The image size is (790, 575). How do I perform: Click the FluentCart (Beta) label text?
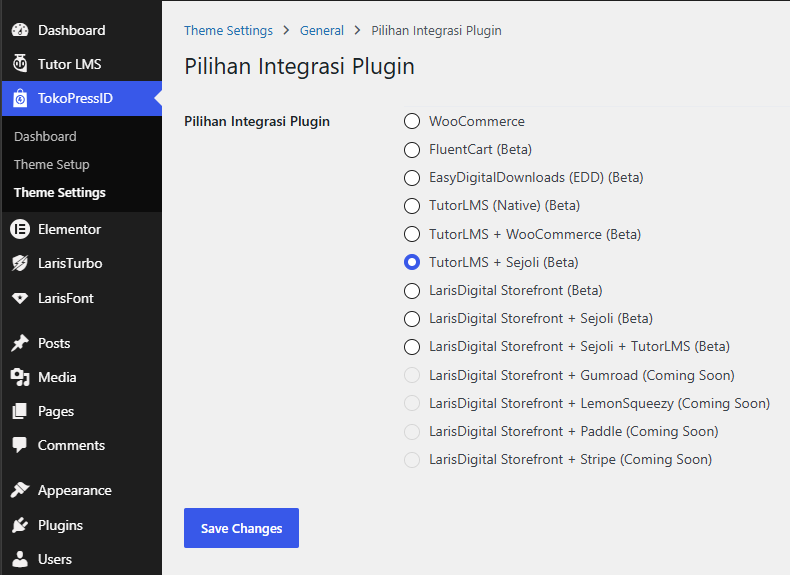point(481,150)
